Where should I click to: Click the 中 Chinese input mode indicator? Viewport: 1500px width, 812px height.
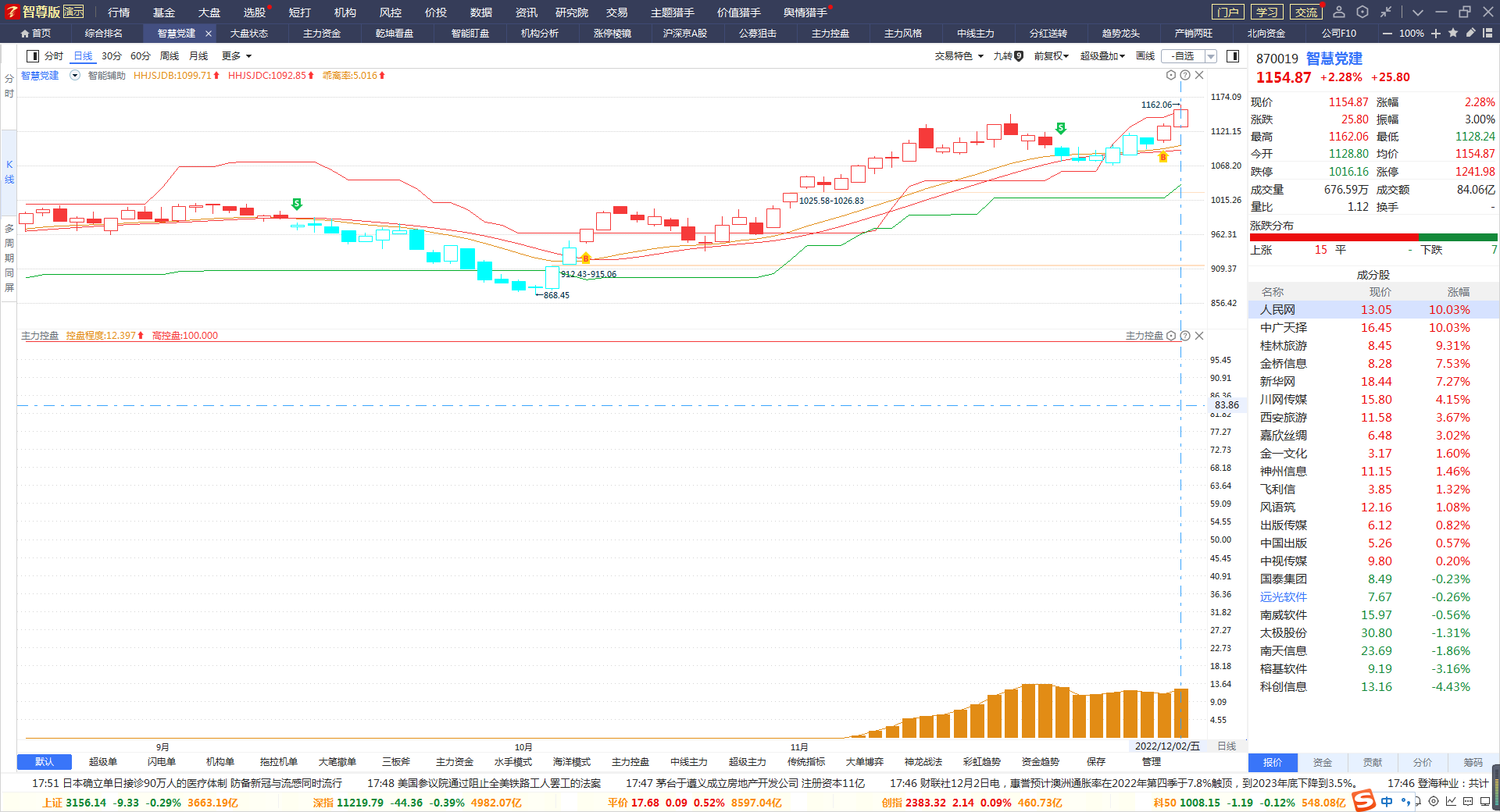point(1387,802)
